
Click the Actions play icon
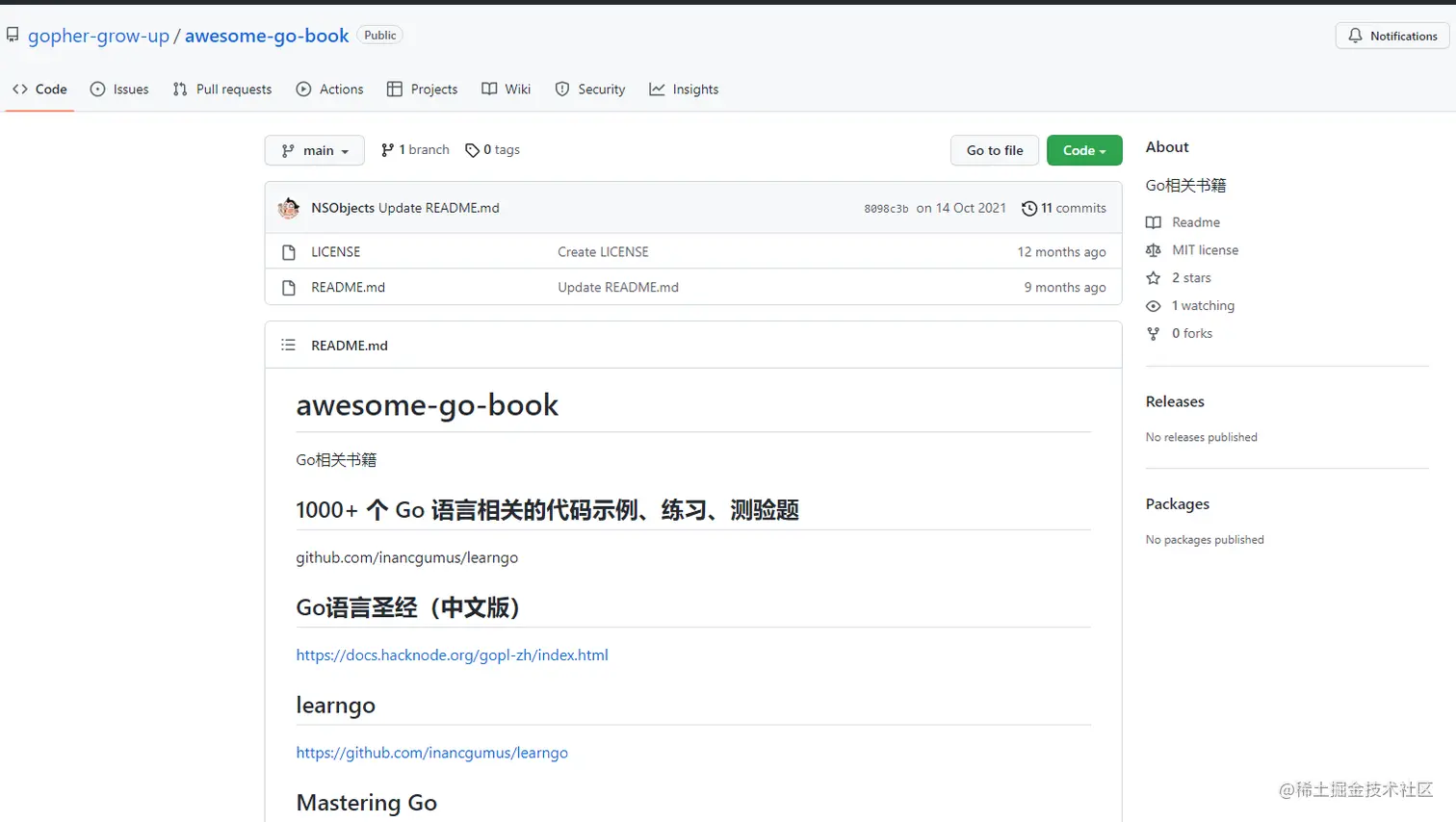[303, 90]
